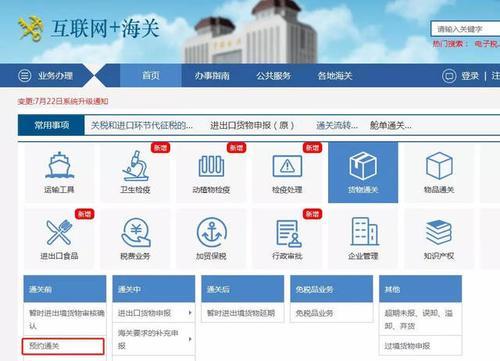
Task: Open 海关要求的补充申报 item
Action: point(154,339)
